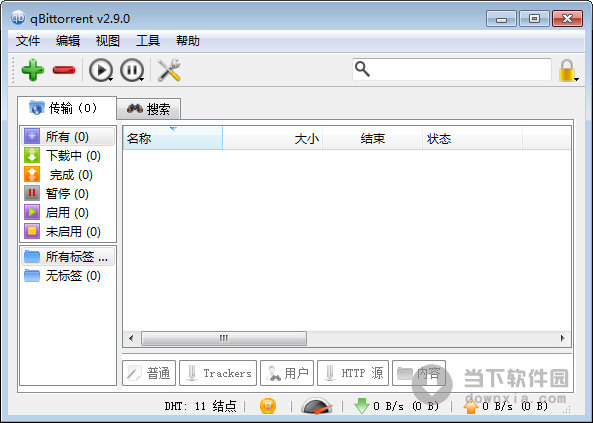Select the 未启用 (0) filter
Screen dimensions: 593x423
(x=67, y=232)
